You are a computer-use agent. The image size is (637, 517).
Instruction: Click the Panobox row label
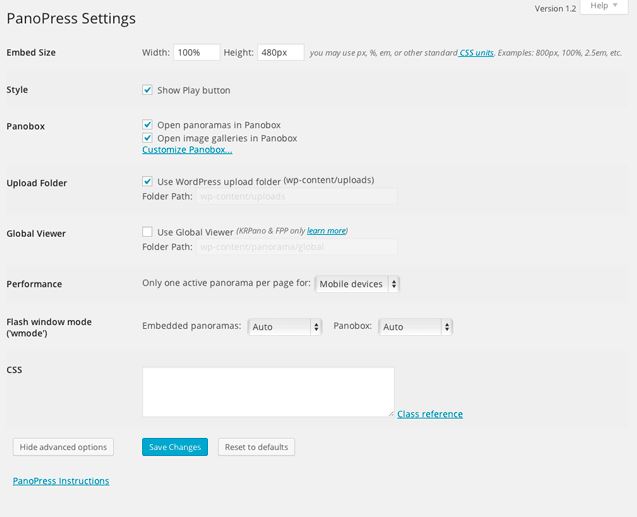26,126
